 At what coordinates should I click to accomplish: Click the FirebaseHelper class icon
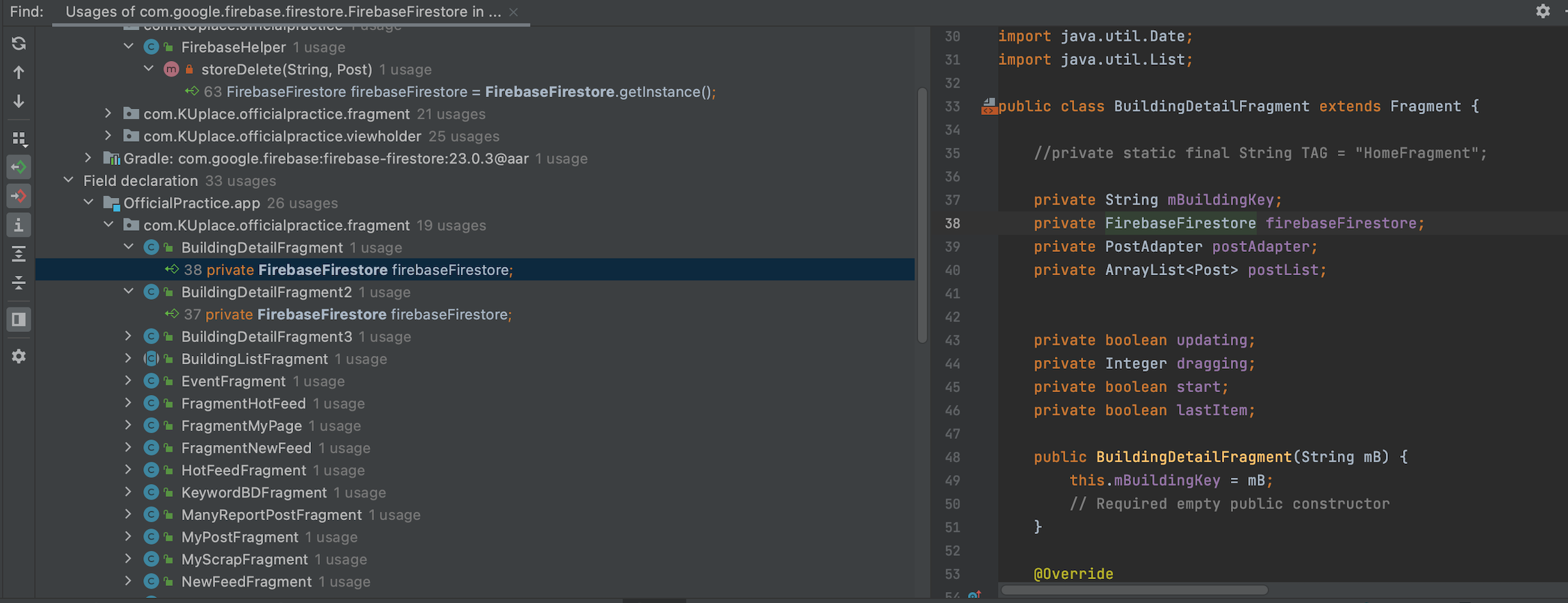[x=151, y=47]
